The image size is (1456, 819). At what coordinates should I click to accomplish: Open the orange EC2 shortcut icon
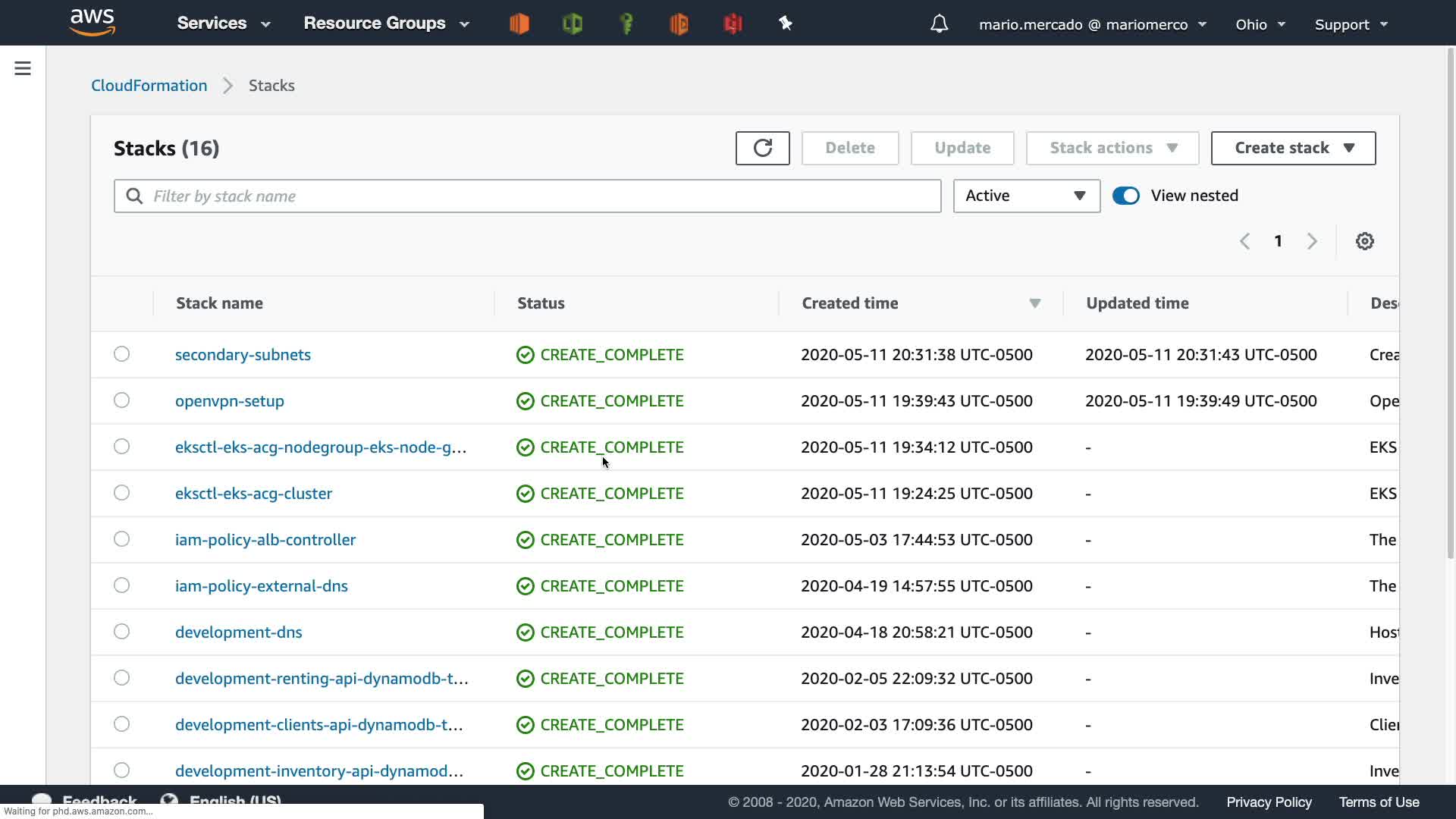point(519,24)
